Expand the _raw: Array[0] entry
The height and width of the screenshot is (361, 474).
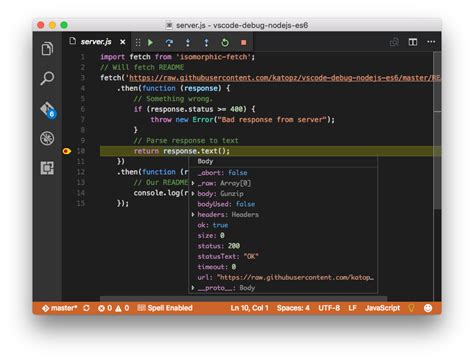pos(193,183)
